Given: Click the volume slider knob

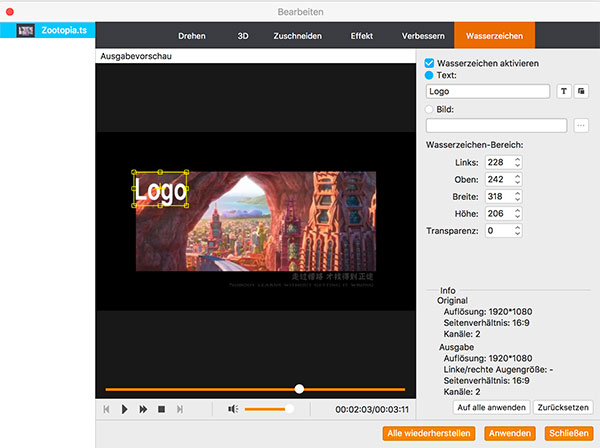Looking at the screenshot, I should pos(290,409).
